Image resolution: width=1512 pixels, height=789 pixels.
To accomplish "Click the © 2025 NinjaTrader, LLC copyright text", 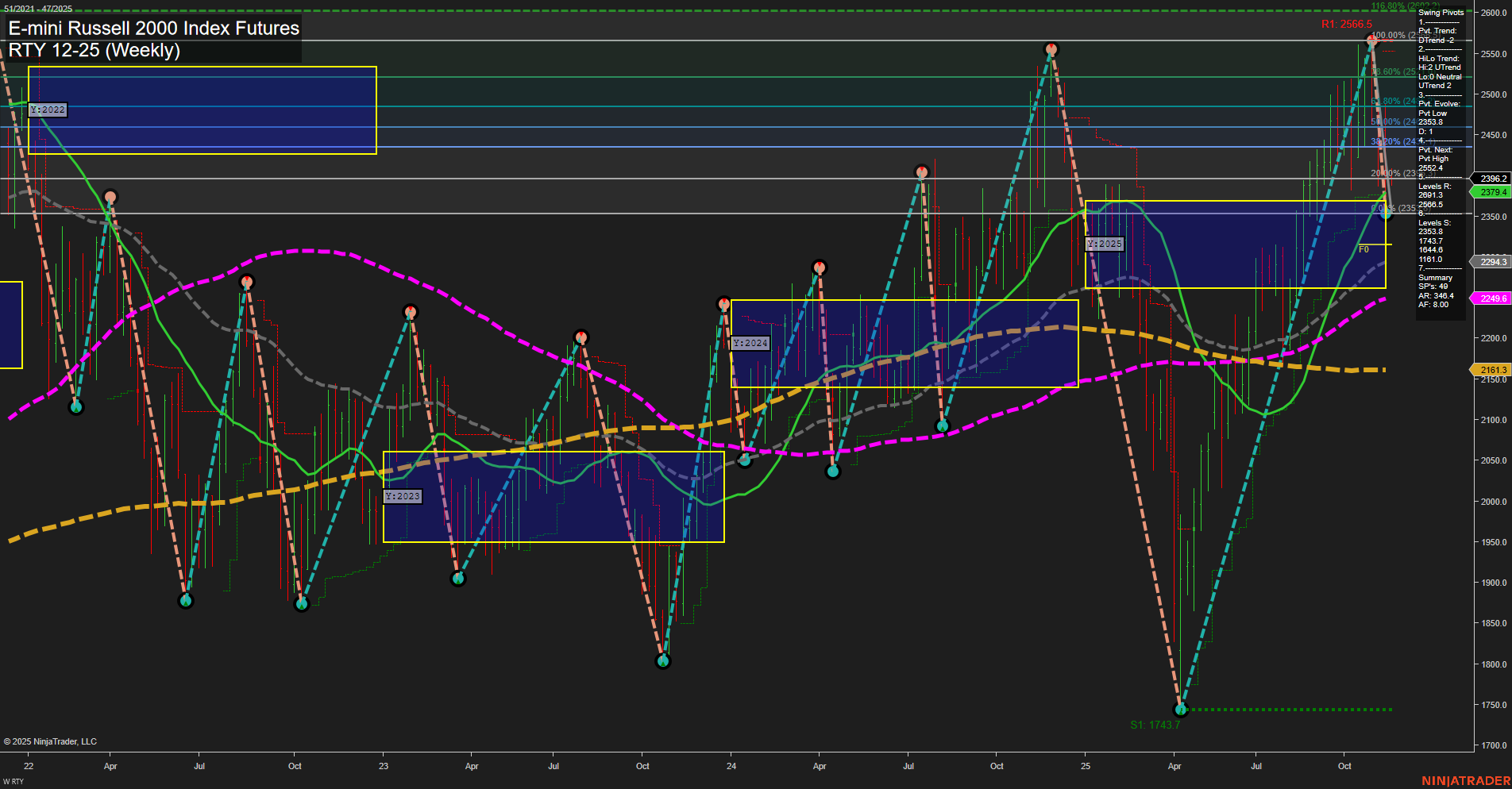I will [51, 741].
